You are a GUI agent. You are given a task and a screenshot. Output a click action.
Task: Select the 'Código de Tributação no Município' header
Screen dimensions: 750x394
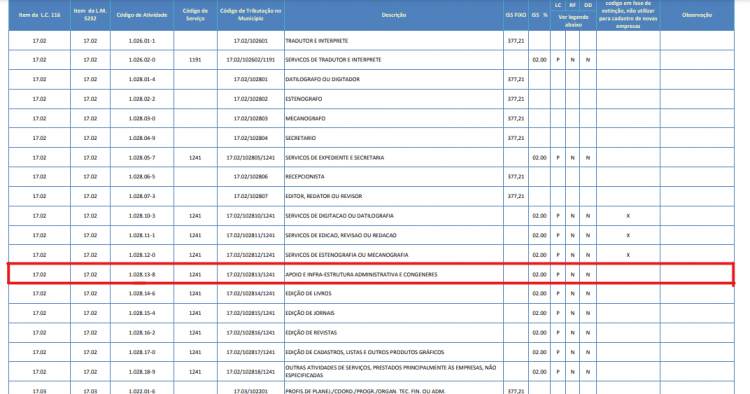click(x=251, y=15)
